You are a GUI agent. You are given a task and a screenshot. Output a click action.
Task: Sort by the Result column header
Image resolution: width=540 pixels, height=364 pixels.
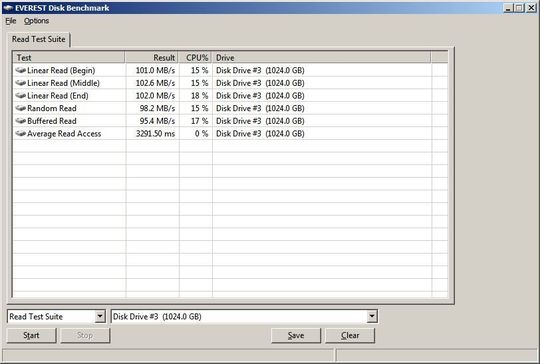(x=152, y=58)
